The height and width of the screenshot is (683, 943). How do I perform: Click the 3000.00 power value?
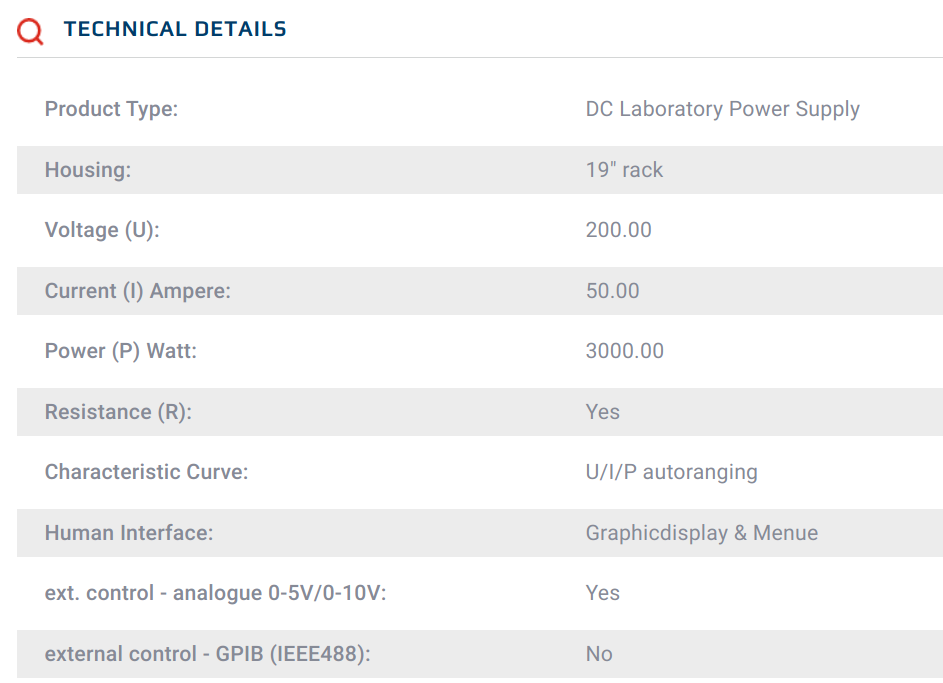[x=624, y=351]
